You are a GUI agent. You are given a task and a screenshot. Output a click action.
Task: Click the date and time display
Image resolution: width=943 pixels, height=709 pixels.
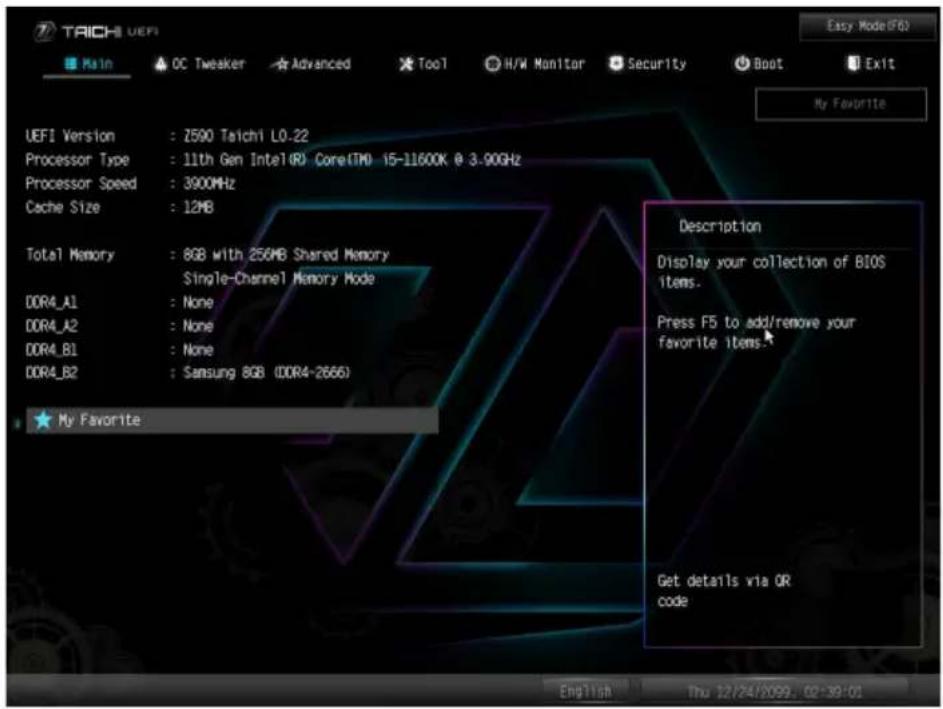(x=774, y=692)
